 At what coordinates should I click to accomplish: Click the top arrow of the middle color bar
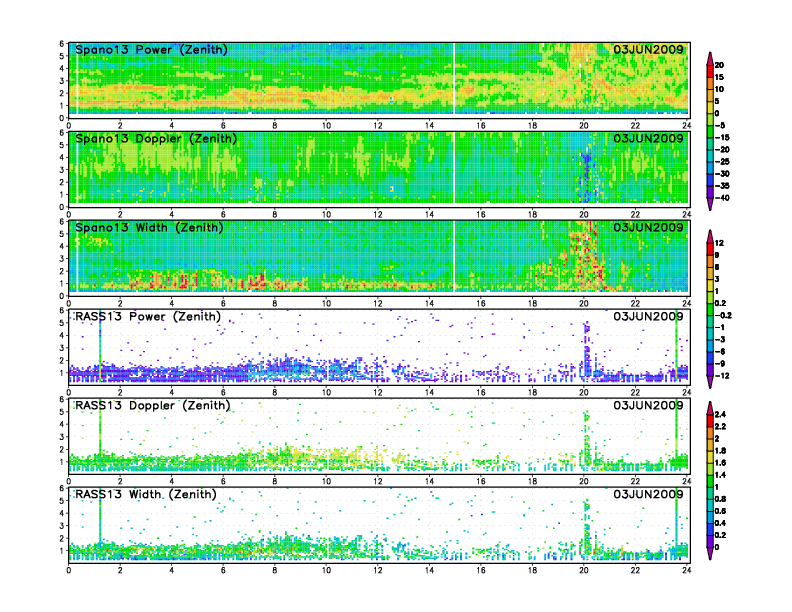point(710,236)
